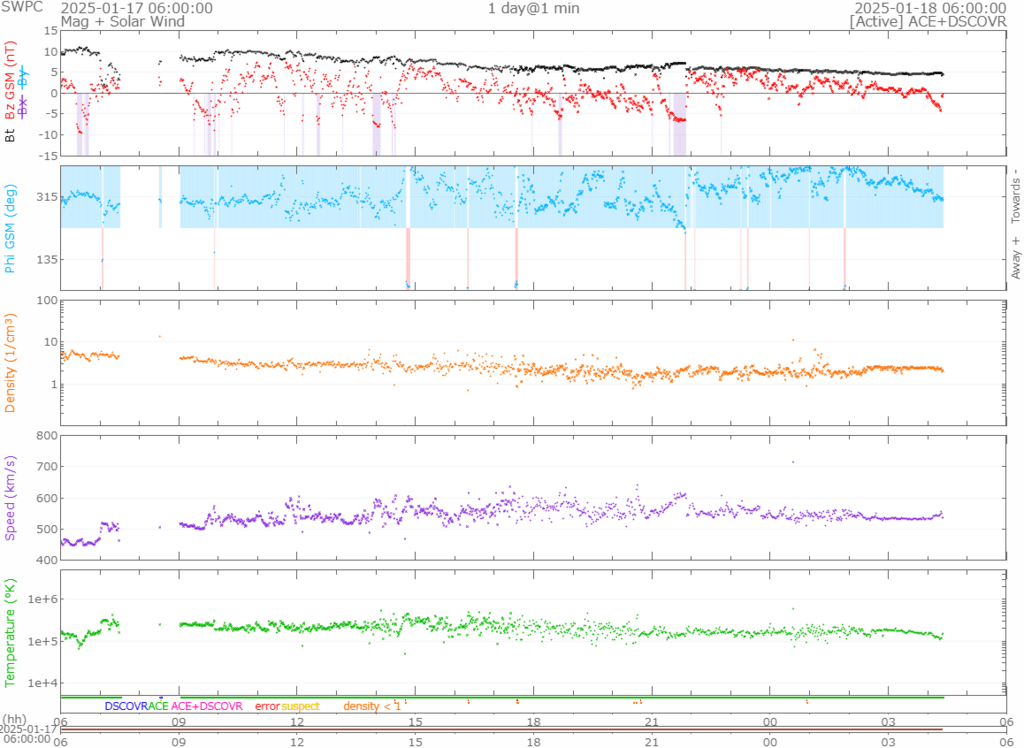Toggle the black Bt series label
Viewport: 1024px width, 748px height.
coord(11,133)
